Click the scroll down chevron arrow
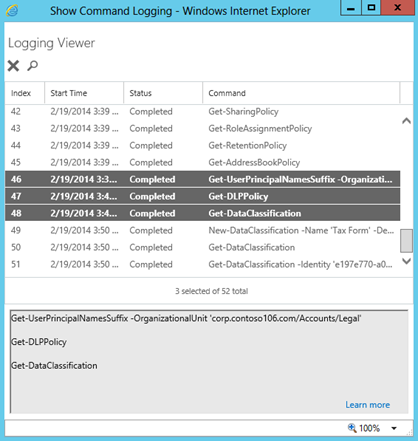The image size is (418, 441). 406,261
